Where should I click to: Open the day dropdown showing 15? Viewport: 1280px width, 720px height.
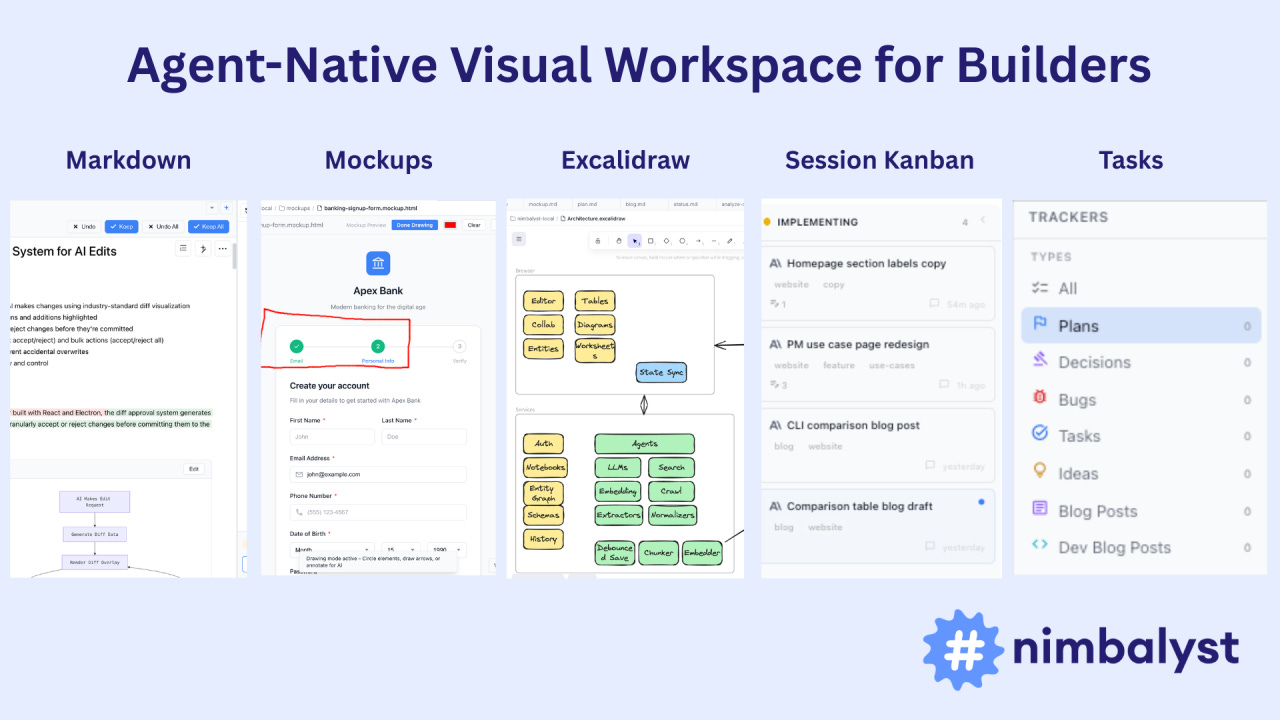pos(401,549)
